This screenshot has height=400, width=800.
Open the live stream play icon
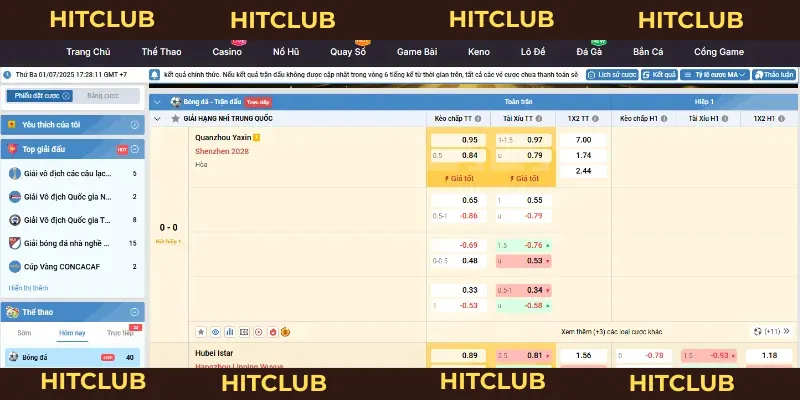click(x=259, y=332)
